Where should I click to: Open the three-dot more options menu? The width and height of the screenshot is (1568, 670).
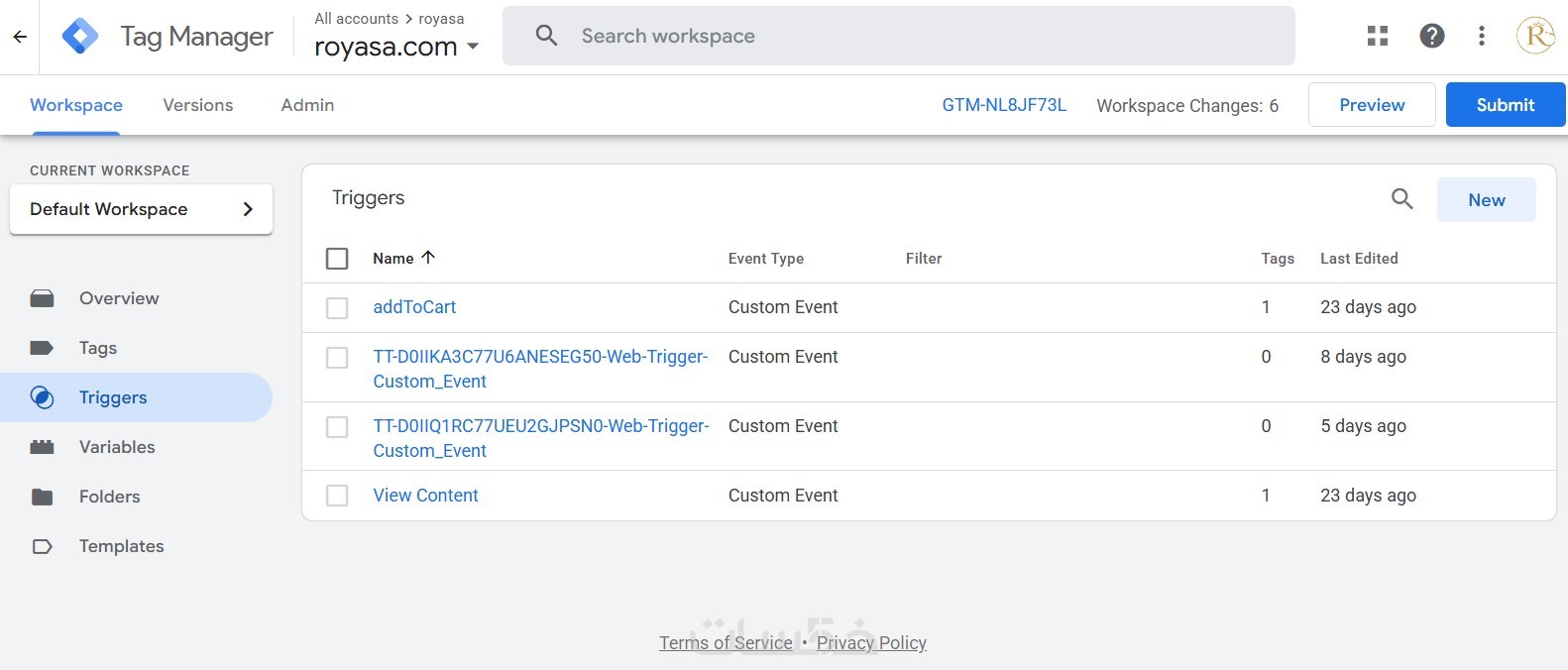pos(1481,37)
